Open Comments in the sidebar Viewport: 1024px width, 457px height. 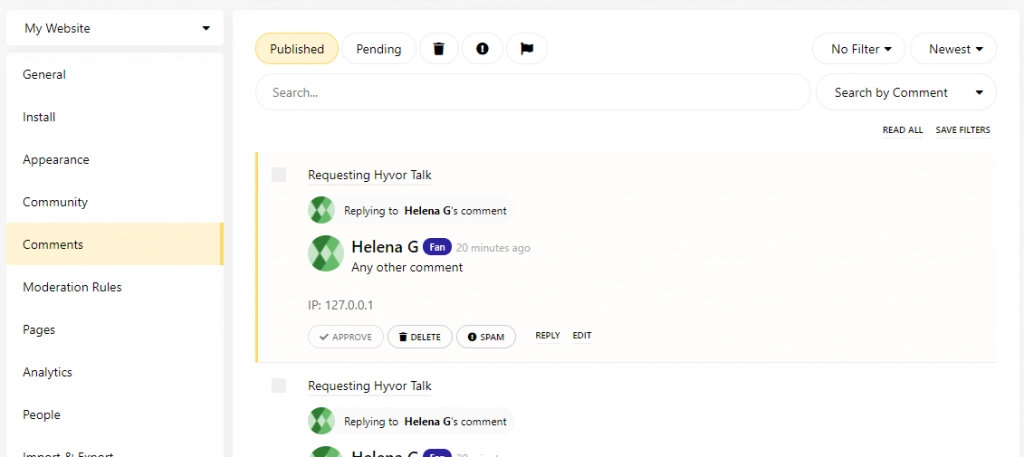(115, 244)
